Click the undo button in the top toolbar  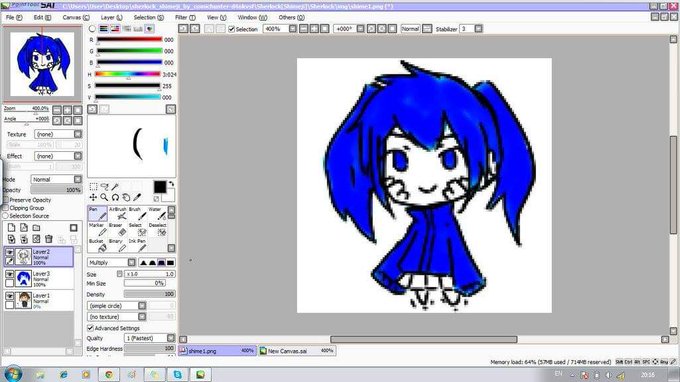pyautogui.click(x=183, y=29)
